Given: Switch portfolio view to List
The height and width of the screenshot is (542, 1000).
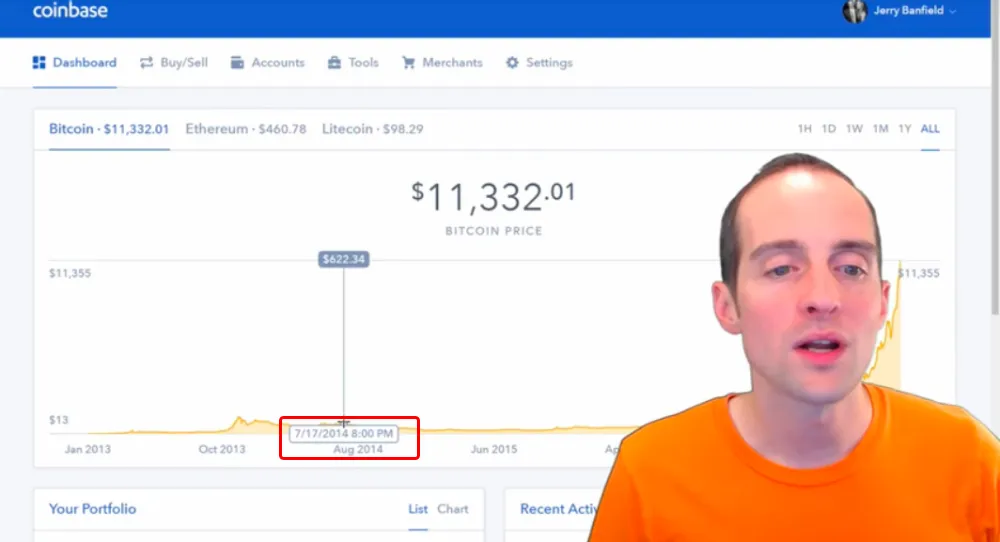Looking at the screenshot, I should tap(418, 509).
